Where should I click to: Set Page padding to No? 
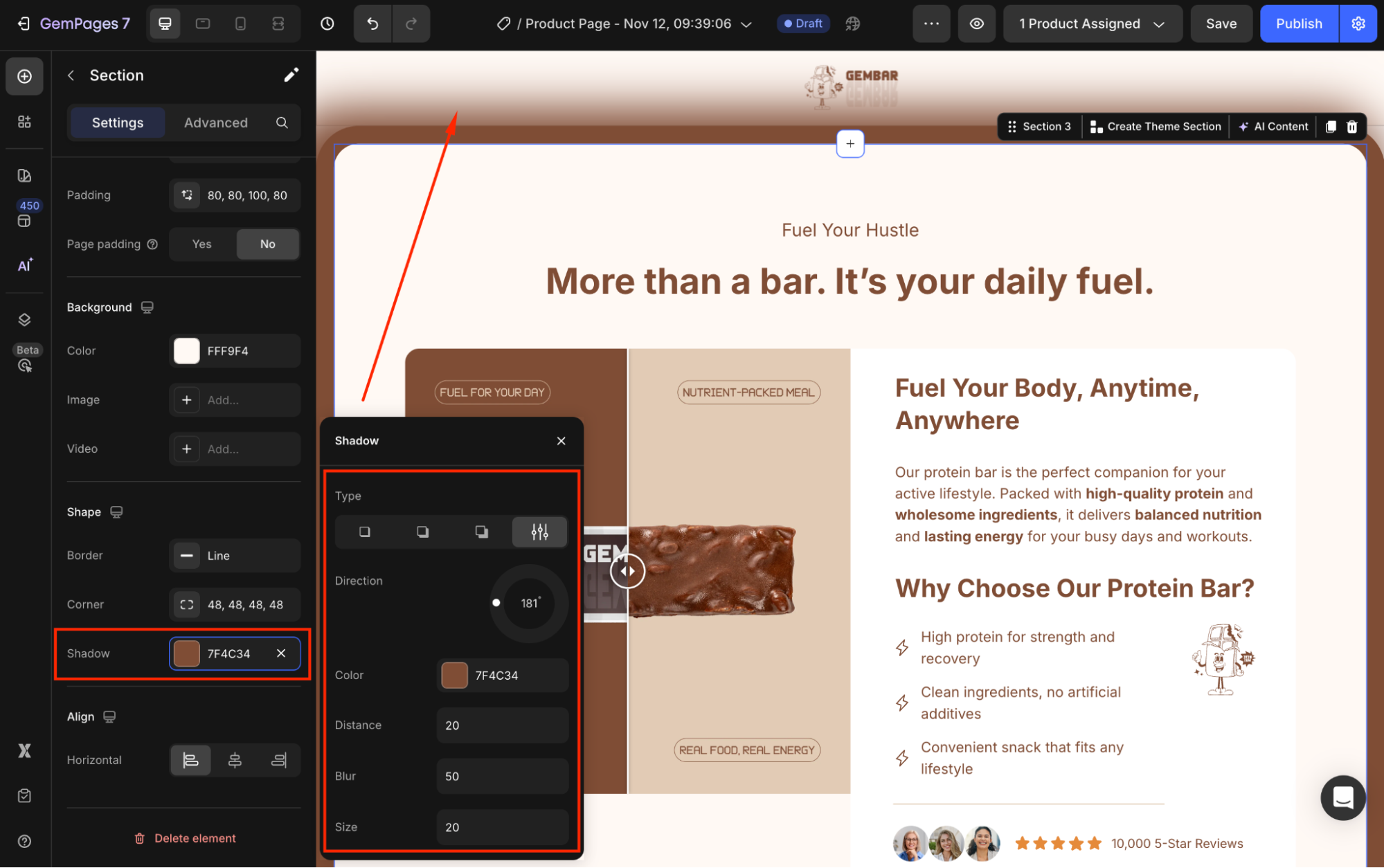268,244
